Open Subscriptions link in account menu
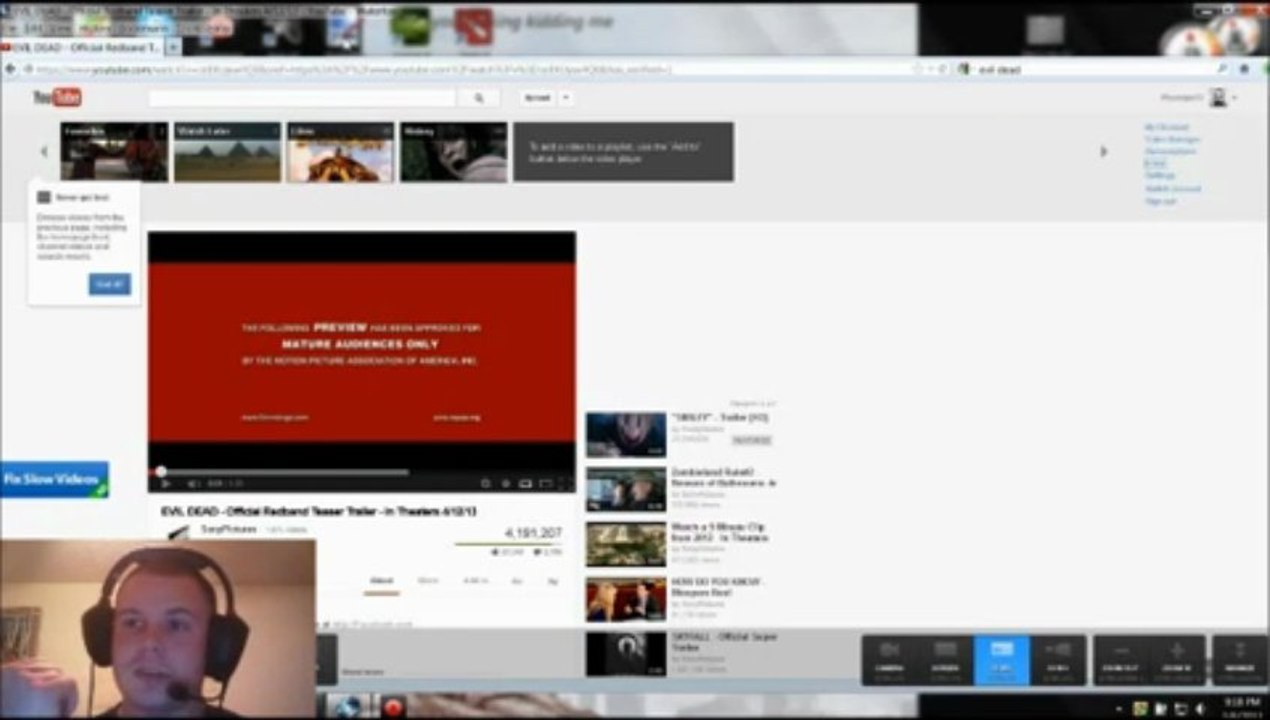The width and height of the screenshot is (1270, 720). [x=1170, y=152]
